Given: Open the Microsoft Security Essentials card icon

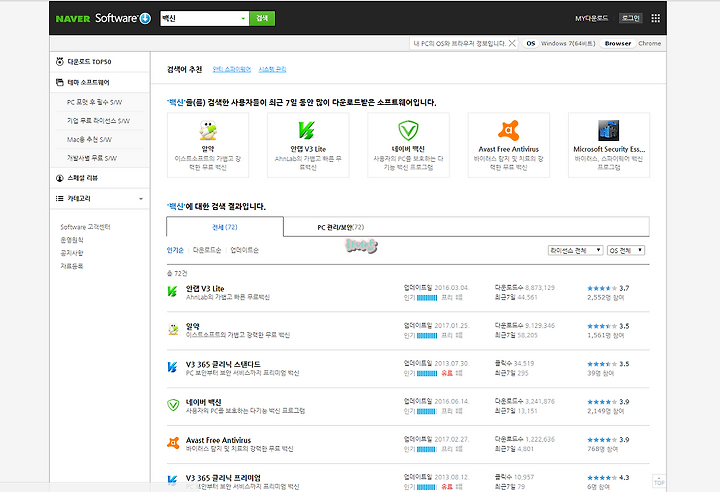Looking at the screenshot, I should 608,130.
